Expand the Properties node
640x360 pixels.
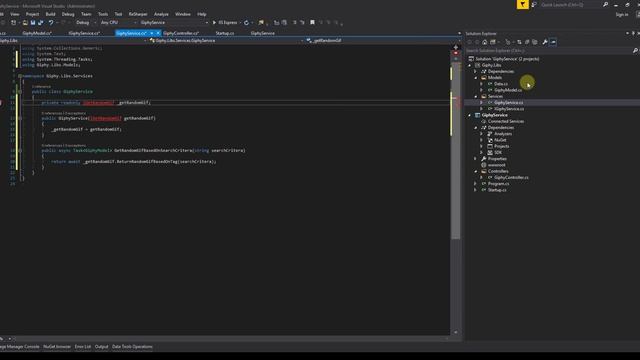(x=475, y=159)
